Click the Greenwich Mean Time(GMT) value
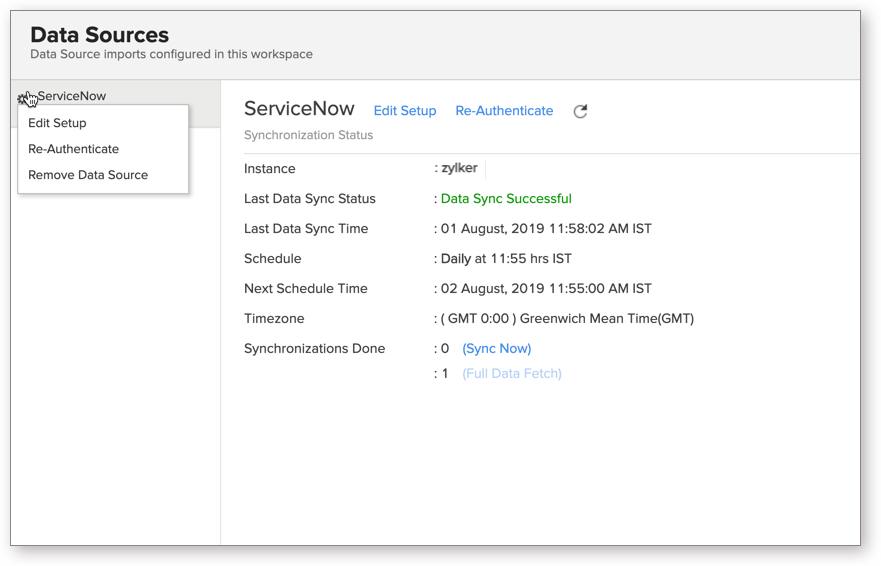The width and height of the screenshot is (881, 566). (567, 319)
